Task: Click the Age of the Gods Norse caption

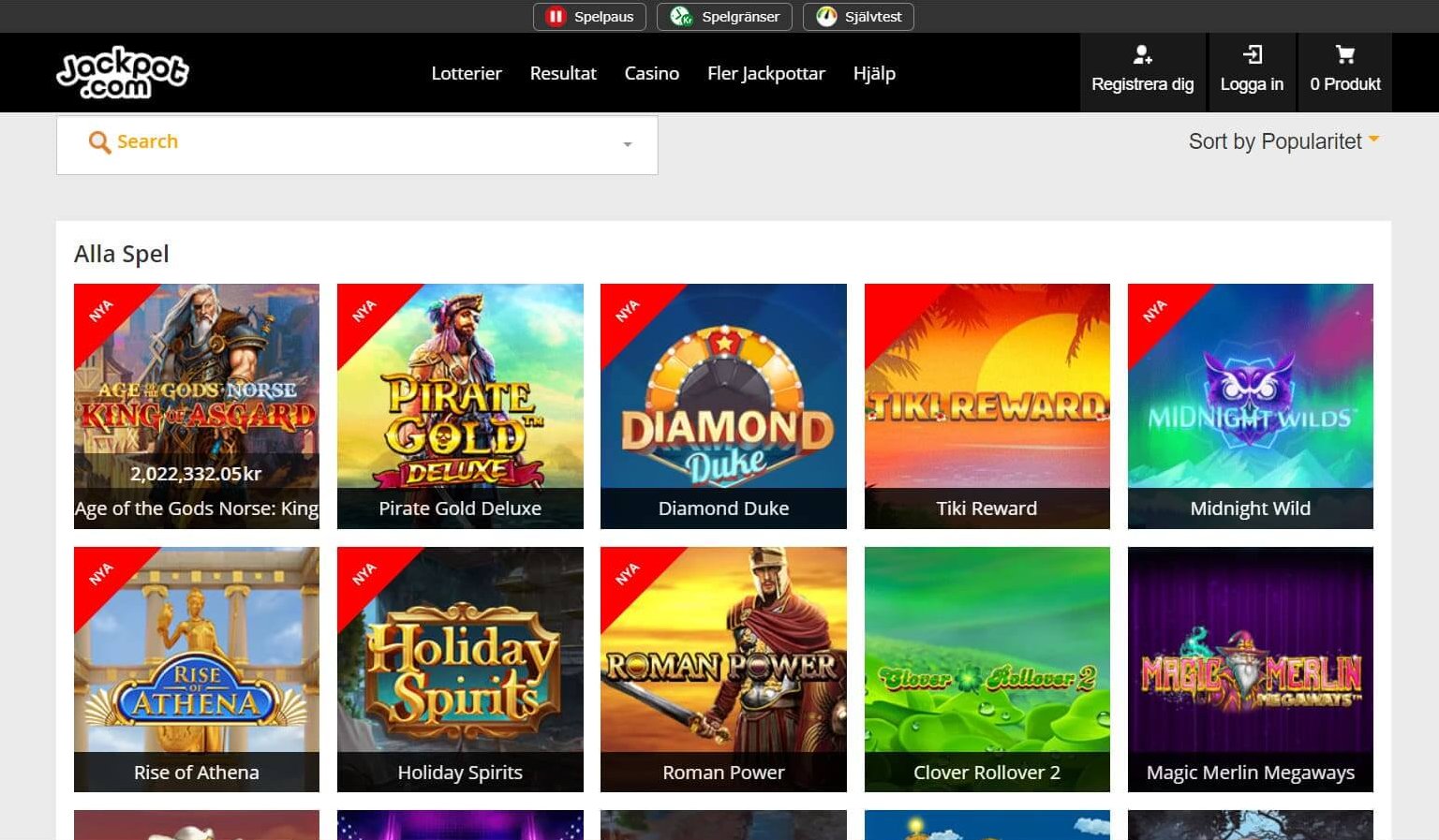Action: coord(197,508)
